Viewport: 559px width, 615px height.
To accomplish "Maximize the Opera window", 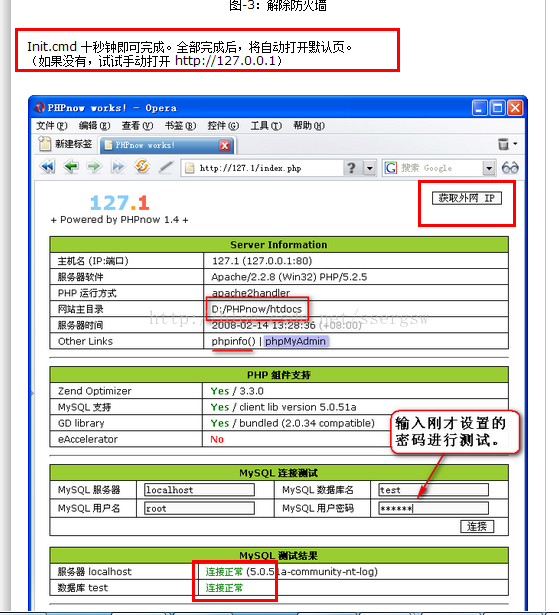I will coord(498,107).
